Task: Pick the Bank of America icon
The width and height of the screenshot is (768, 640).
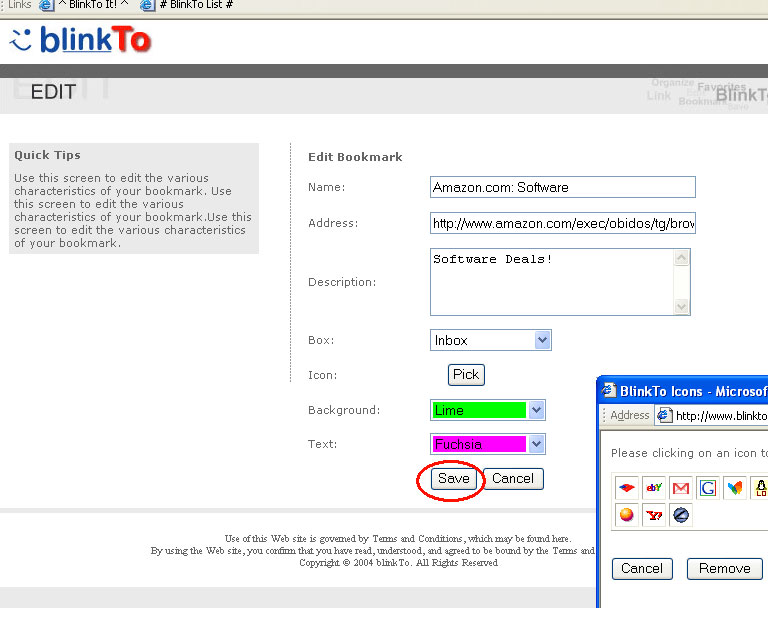Action: 626,488
